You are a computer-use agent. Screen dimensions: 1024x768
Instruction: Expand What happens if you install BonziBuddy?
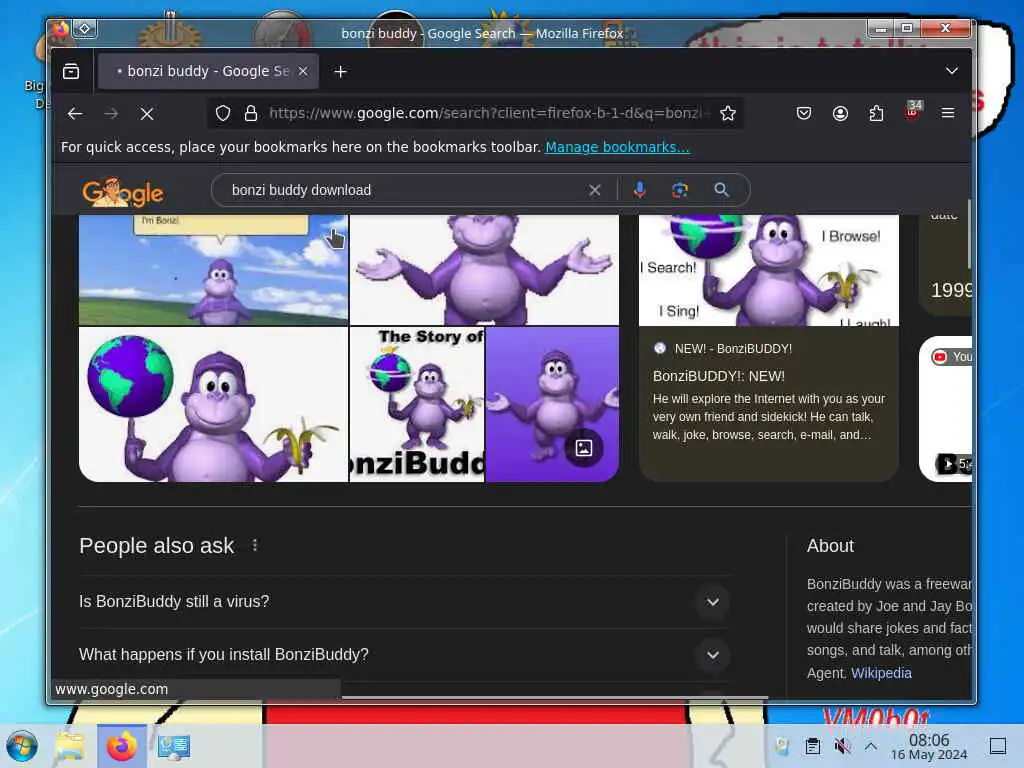point(404,654)
